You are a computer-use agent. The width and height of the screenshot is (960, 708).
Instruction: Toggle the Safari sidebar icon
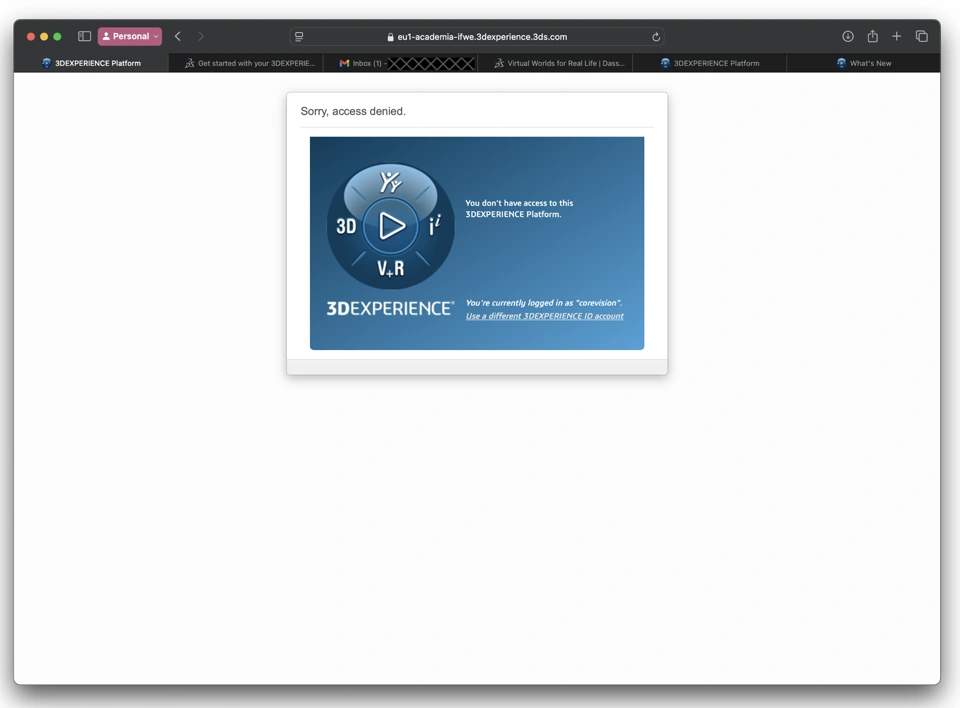coord(84,36)
